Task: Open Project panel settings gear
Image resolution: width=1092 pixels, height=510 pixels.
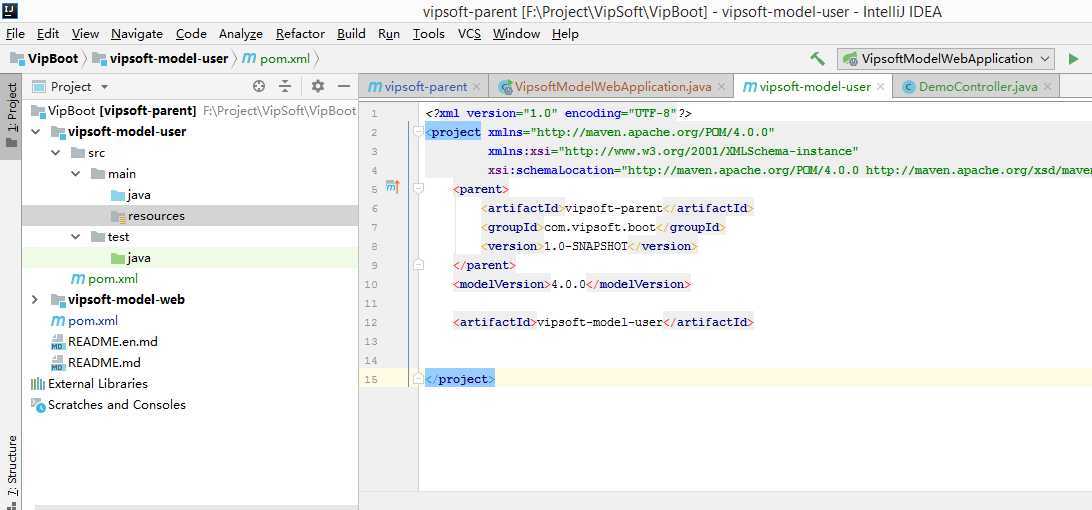Action: 318,86
